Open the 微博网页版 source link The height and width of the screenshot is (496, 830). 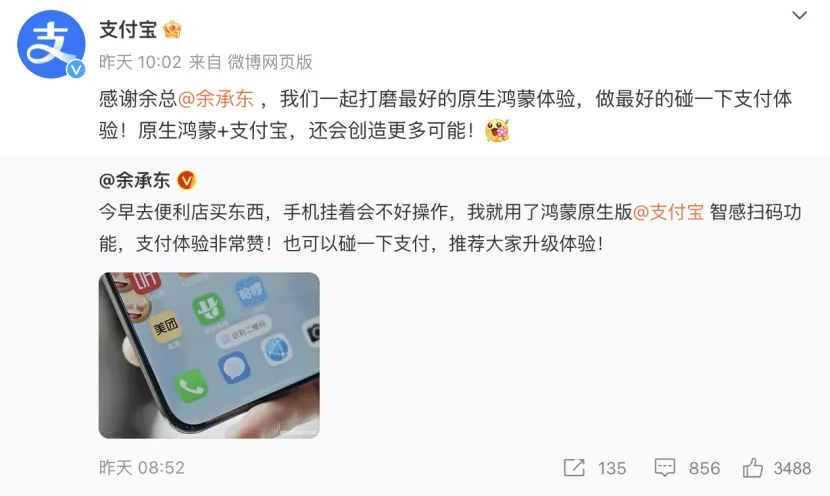point(270,62)
